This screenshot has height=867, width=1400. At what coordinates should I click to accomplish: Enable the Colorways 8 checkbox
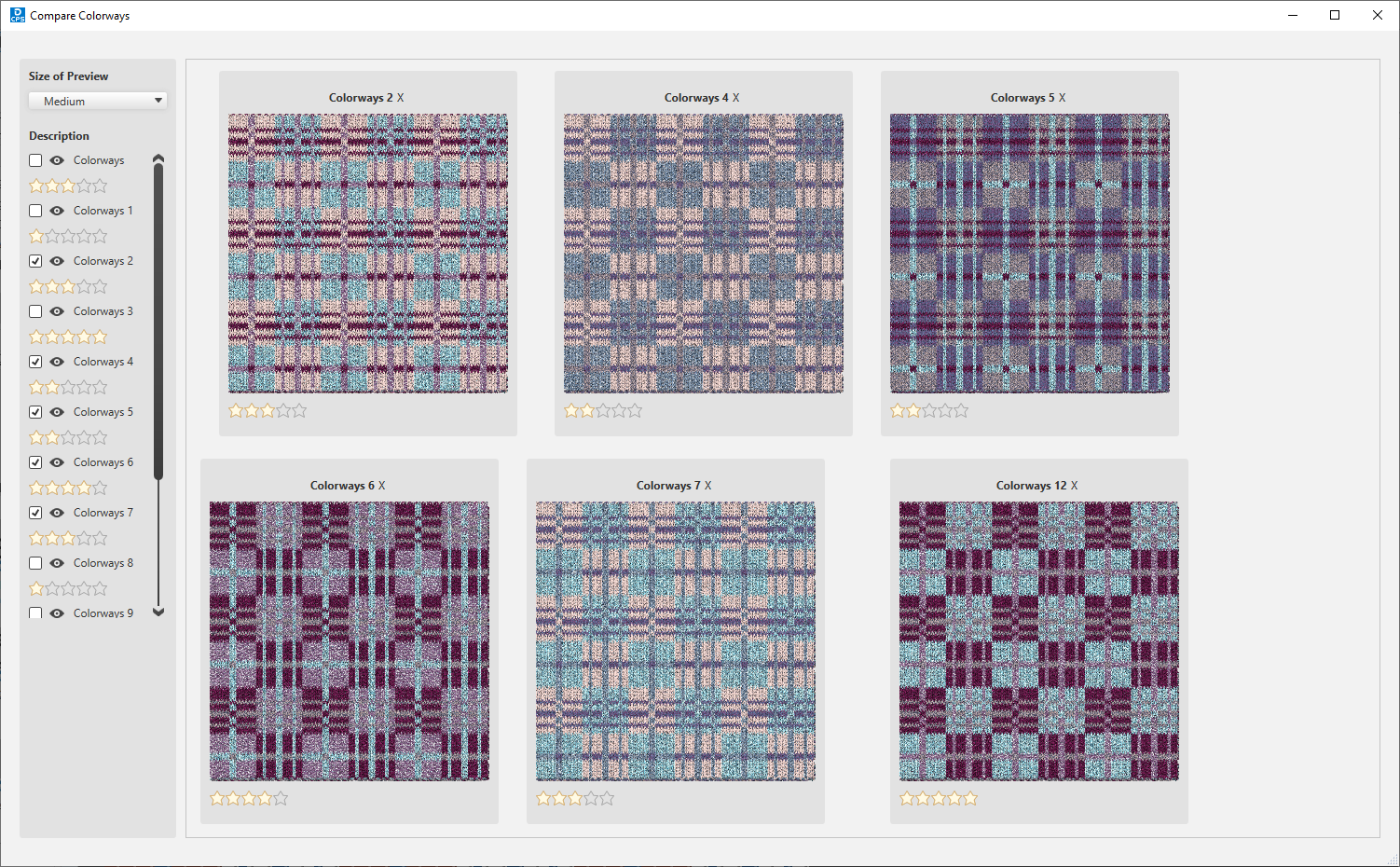coord(35,563)
